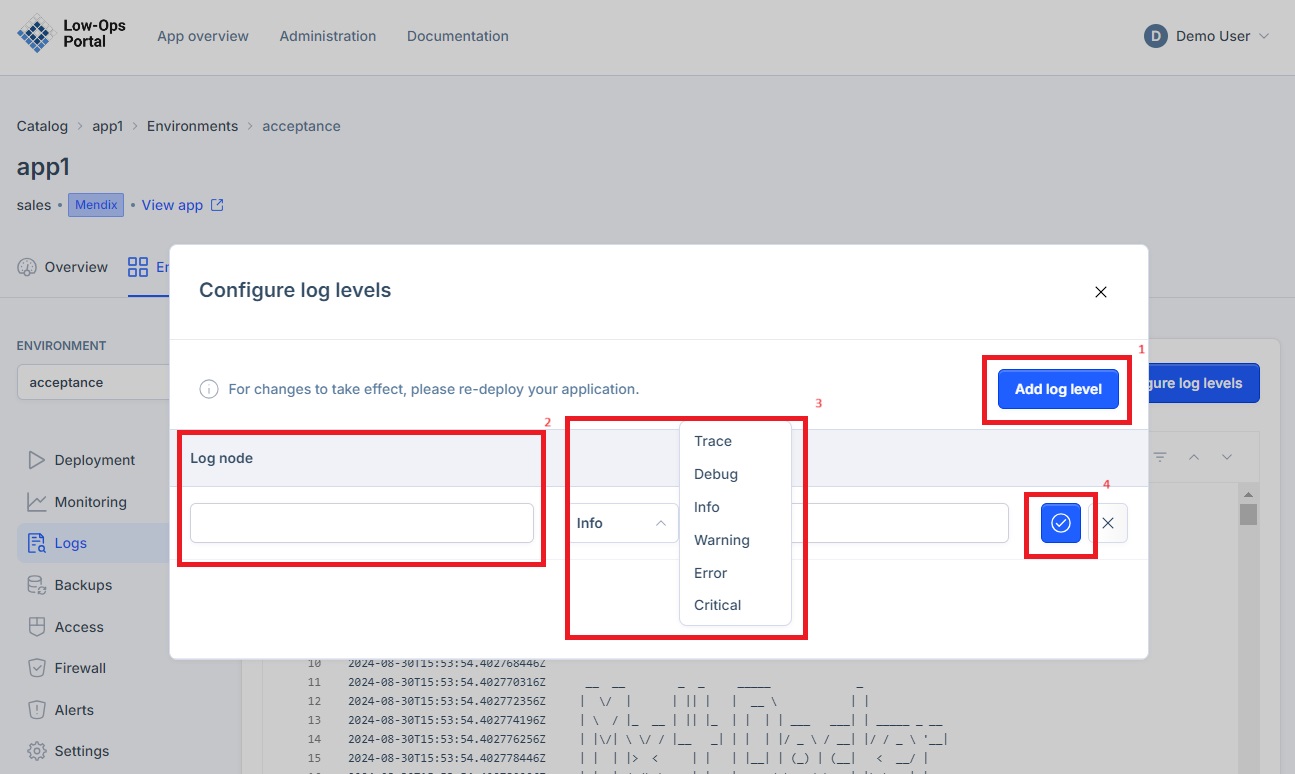Viewport: 1295px width, 774px height.
Task: Open Settings in the sidebar
Action: coord(82,751)
